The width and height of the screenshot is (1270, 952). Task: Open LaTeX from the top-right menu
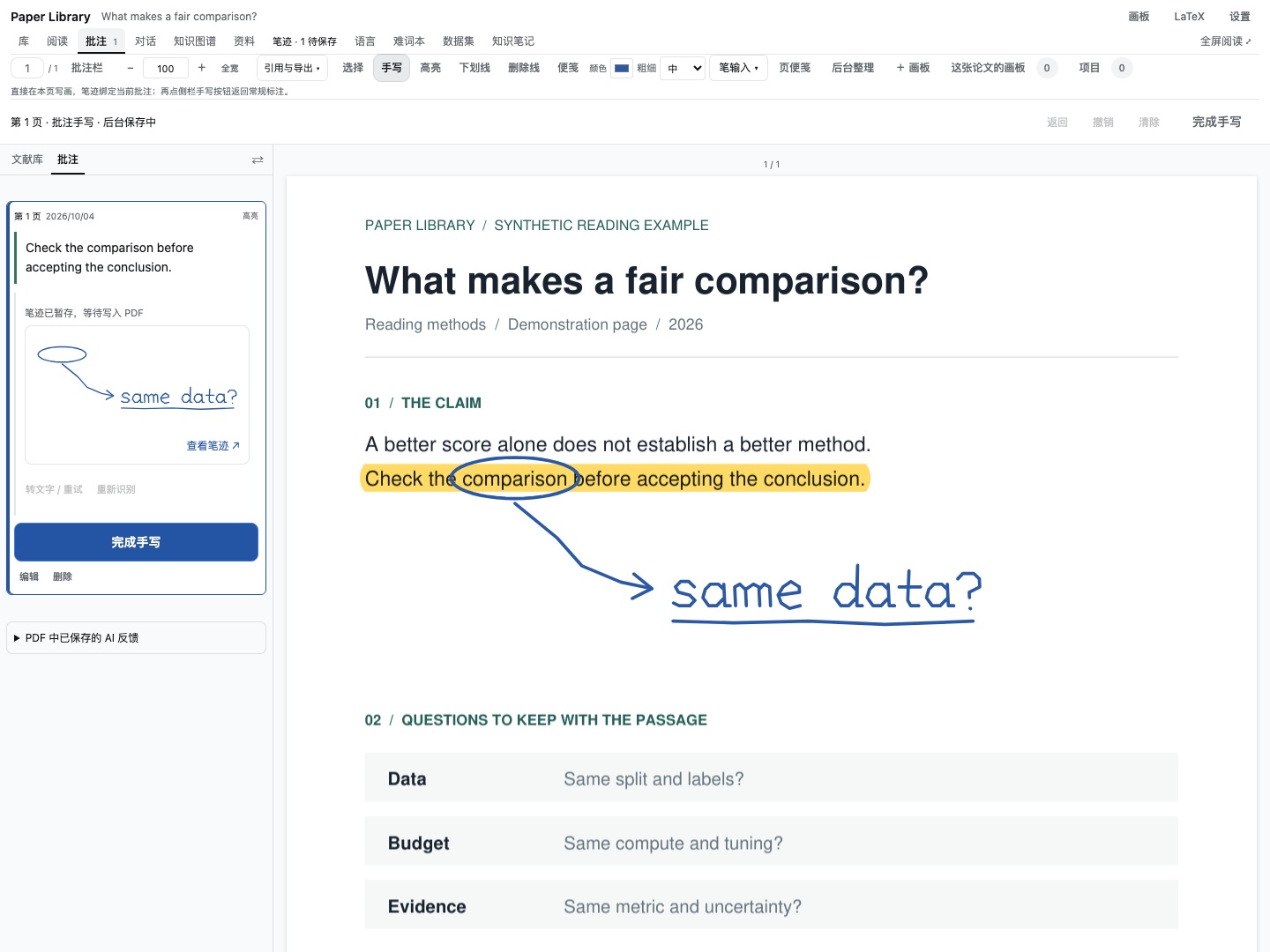[x=1189, y=17]
